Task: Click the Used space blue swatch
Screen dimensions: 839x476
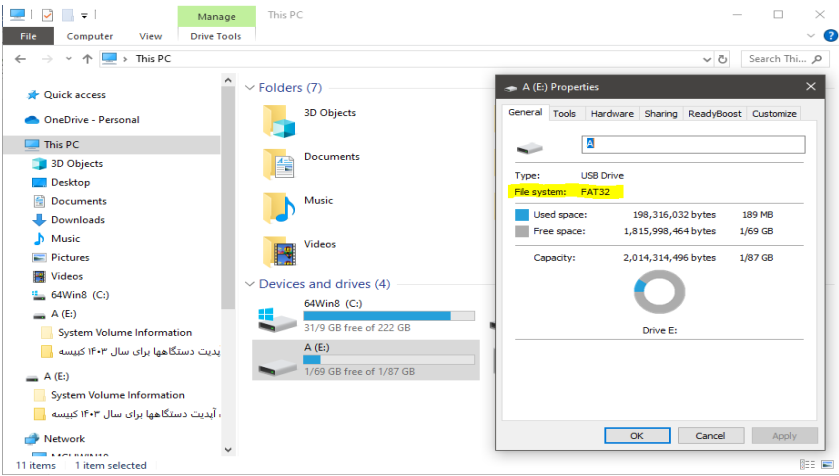Action: [x=522, y=215]
